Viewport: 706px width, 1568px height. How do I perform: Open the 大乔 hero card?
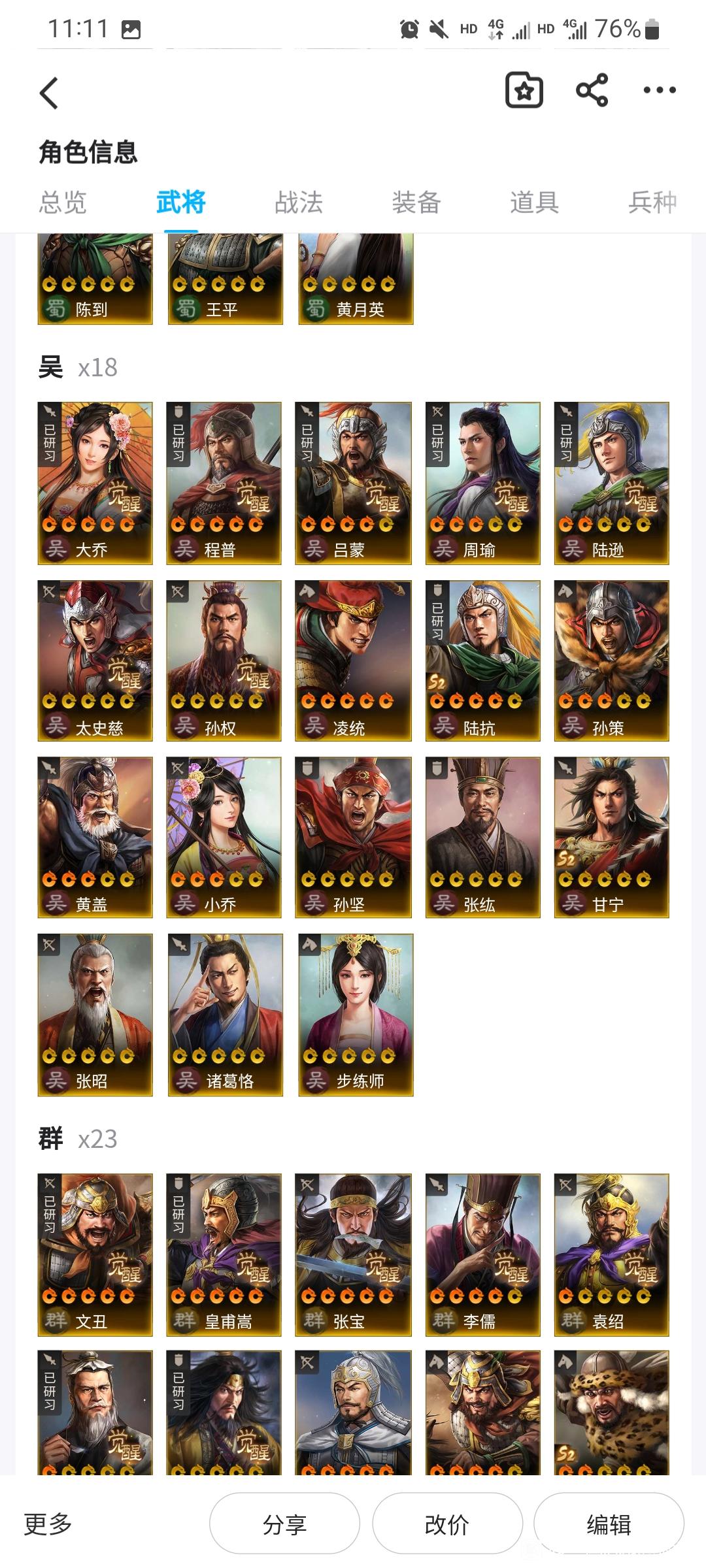coord(95,483)
